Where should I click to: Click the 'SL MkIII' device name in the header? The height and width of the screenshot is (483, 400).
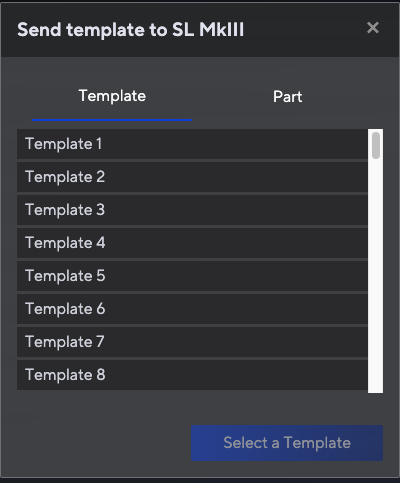[x=208, y=30]
